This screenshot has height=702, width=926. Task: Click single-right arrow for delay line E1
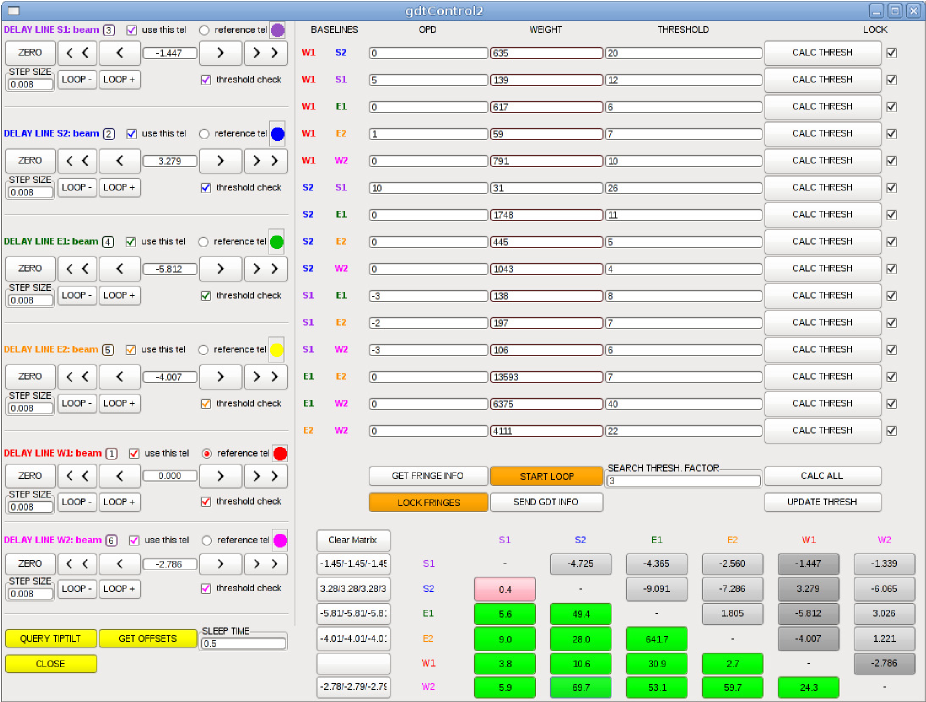[x=220, y=269]
